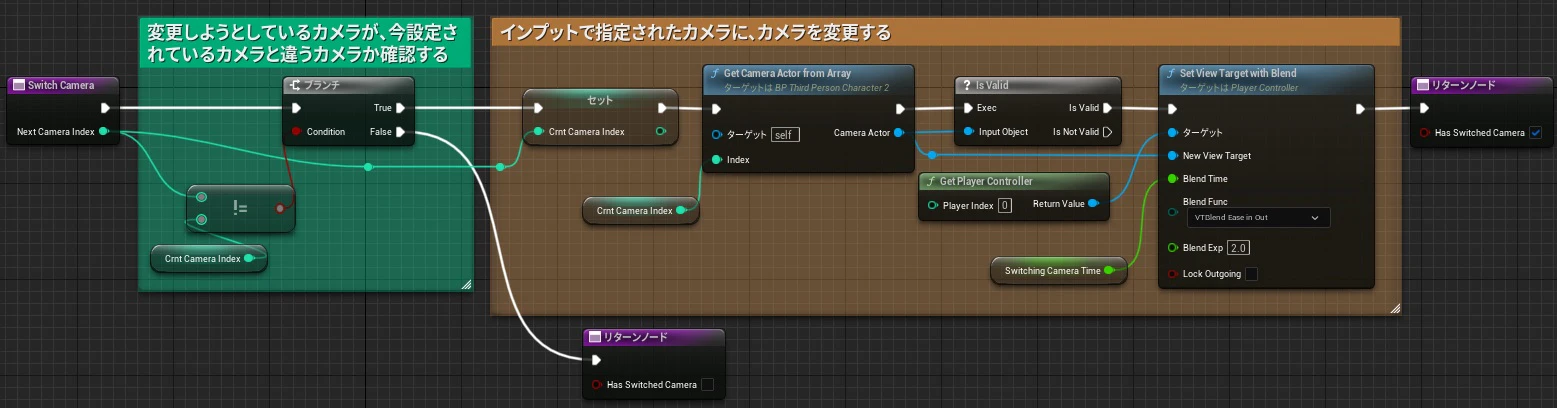Screen dimensions: 1557x408
Task: Enable the Lock Outgoing checkbox
Action: pos(1250,273)
